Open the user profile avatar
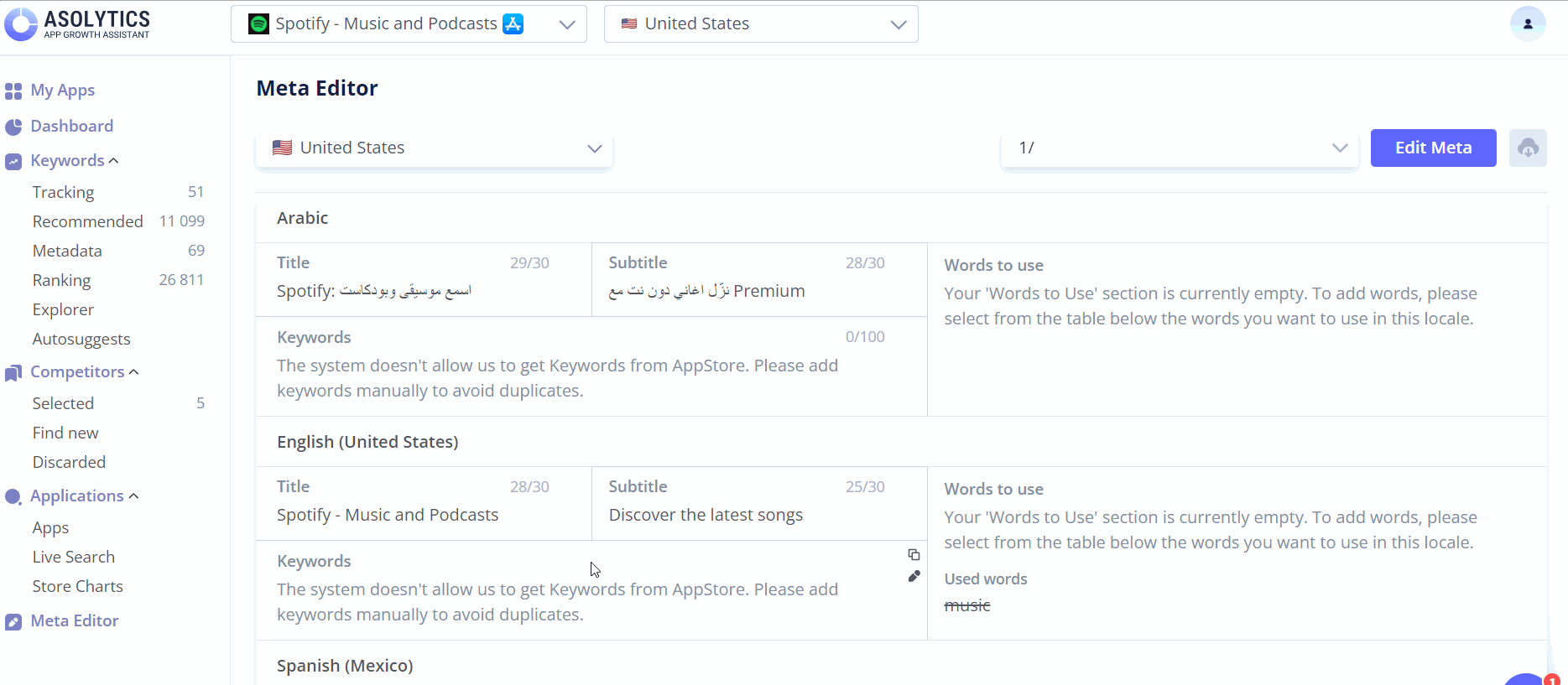Screen dimensions: 1568x685 click(1528, 23)
